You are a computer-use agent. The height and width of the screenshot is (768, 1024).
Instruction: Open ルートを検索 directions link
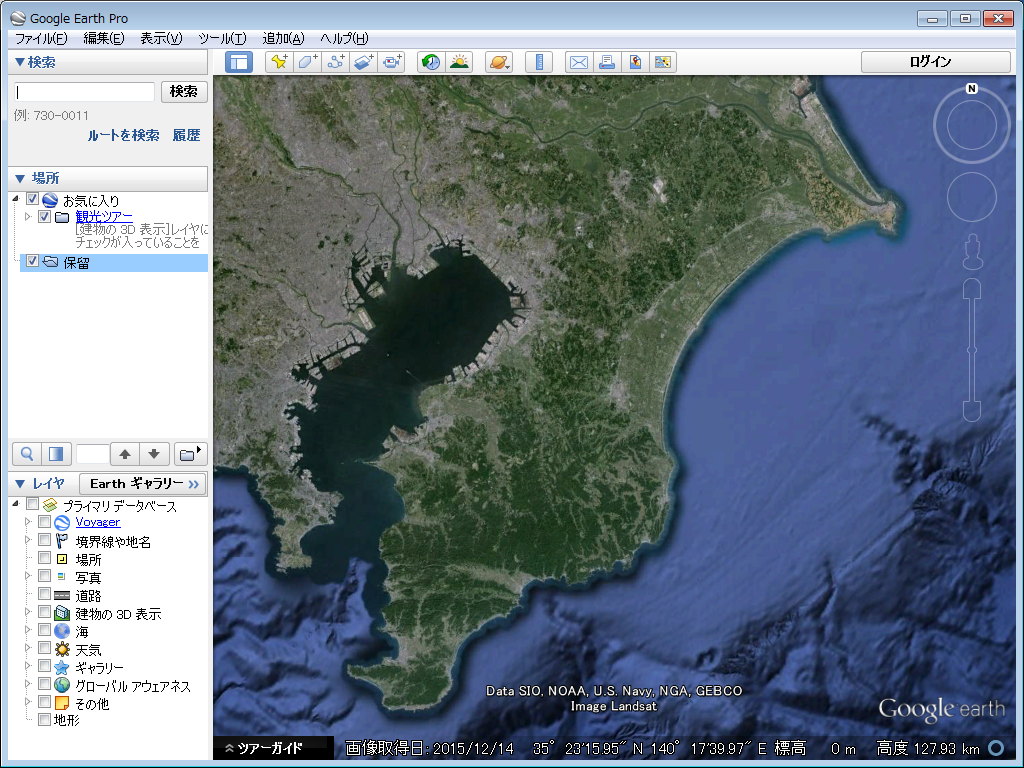pos(123,135)
